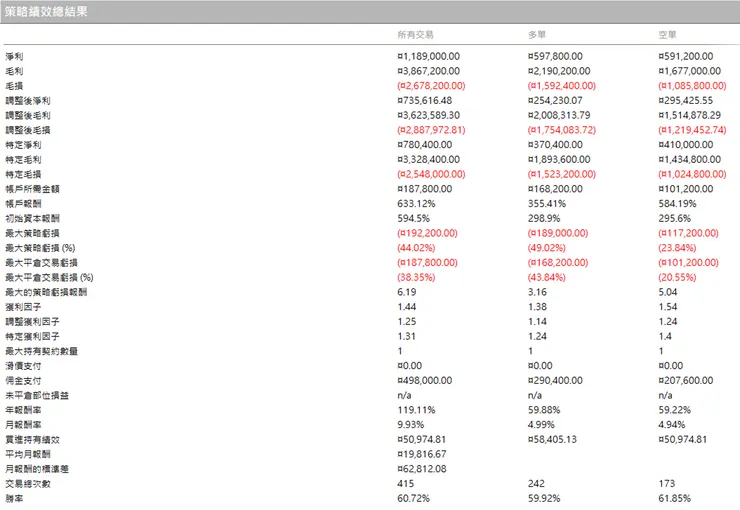Click gross loss value (¤2,678,200.00)
This screenshot has height=510, width=740.
(431, 85)
